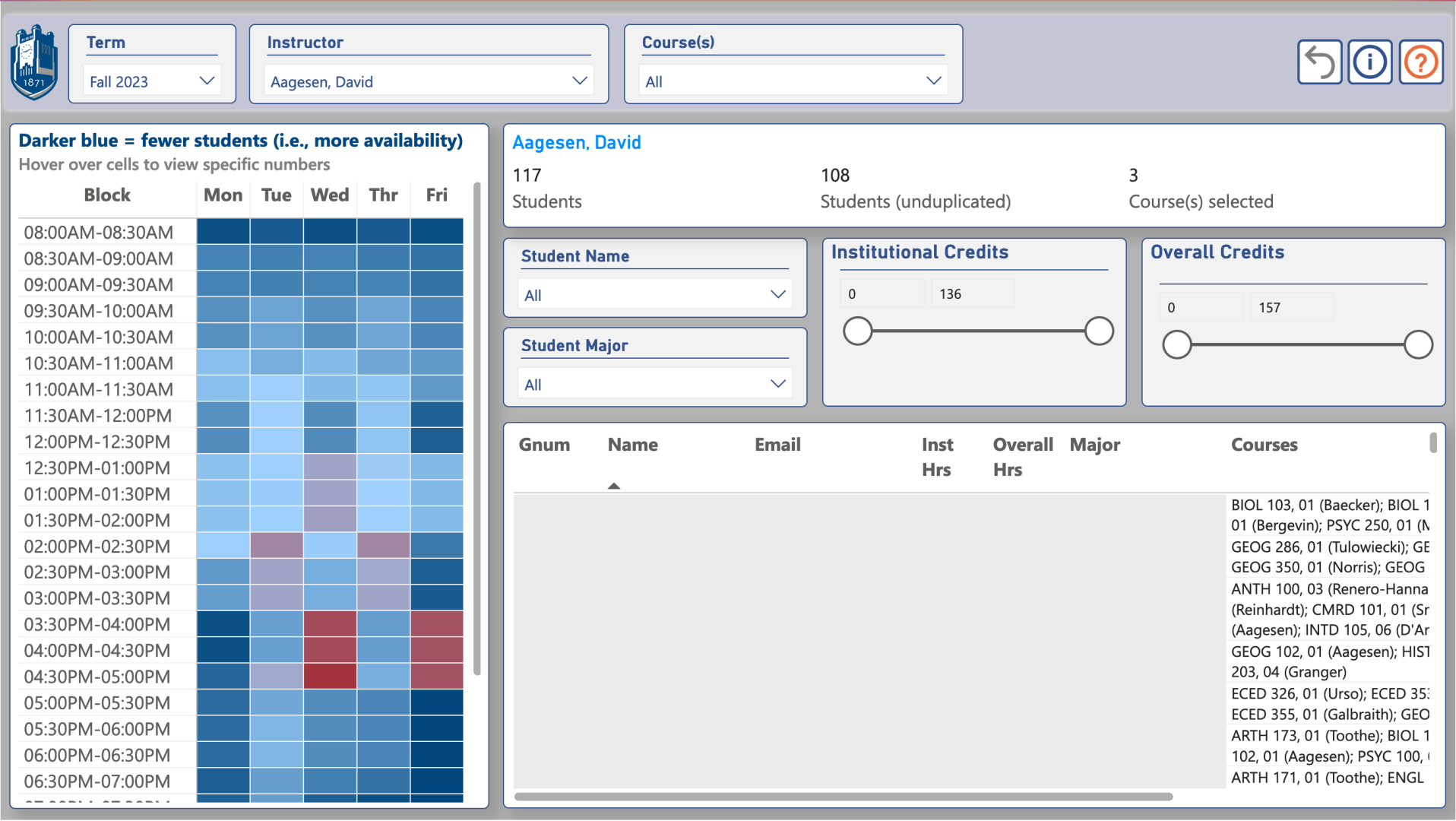Click the orange help question mark icon
The image size is (1456, 821).
tap(1420, 62)
